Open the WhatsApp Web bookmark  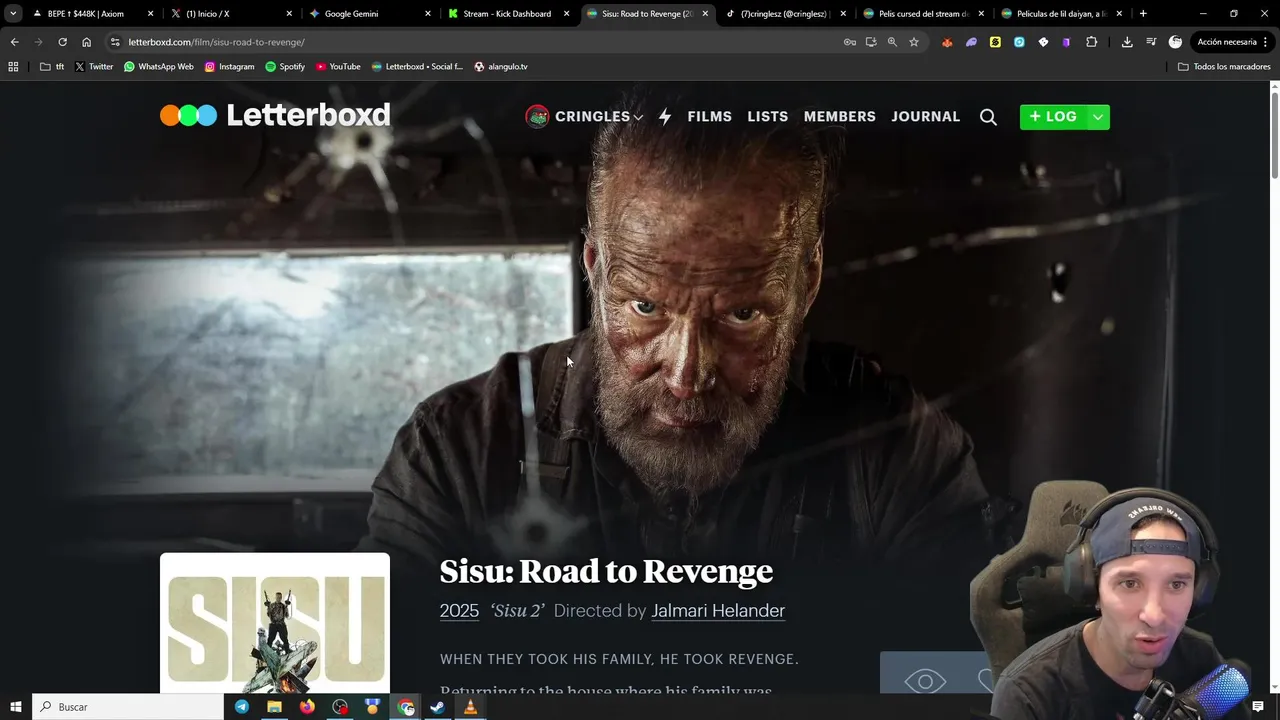coord(159,67)
